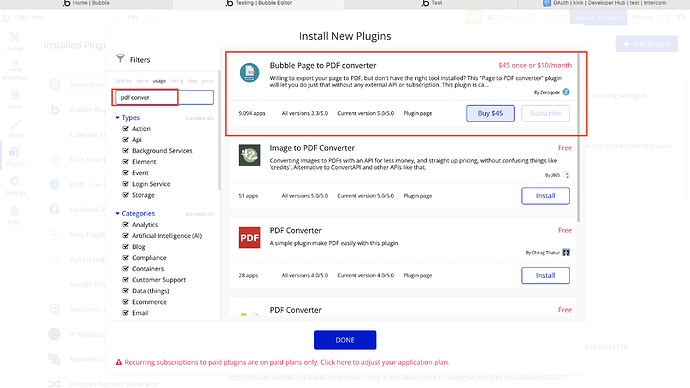The image size is (690, 388).
Task: Collapse the Types filter section
Action: 117,117
